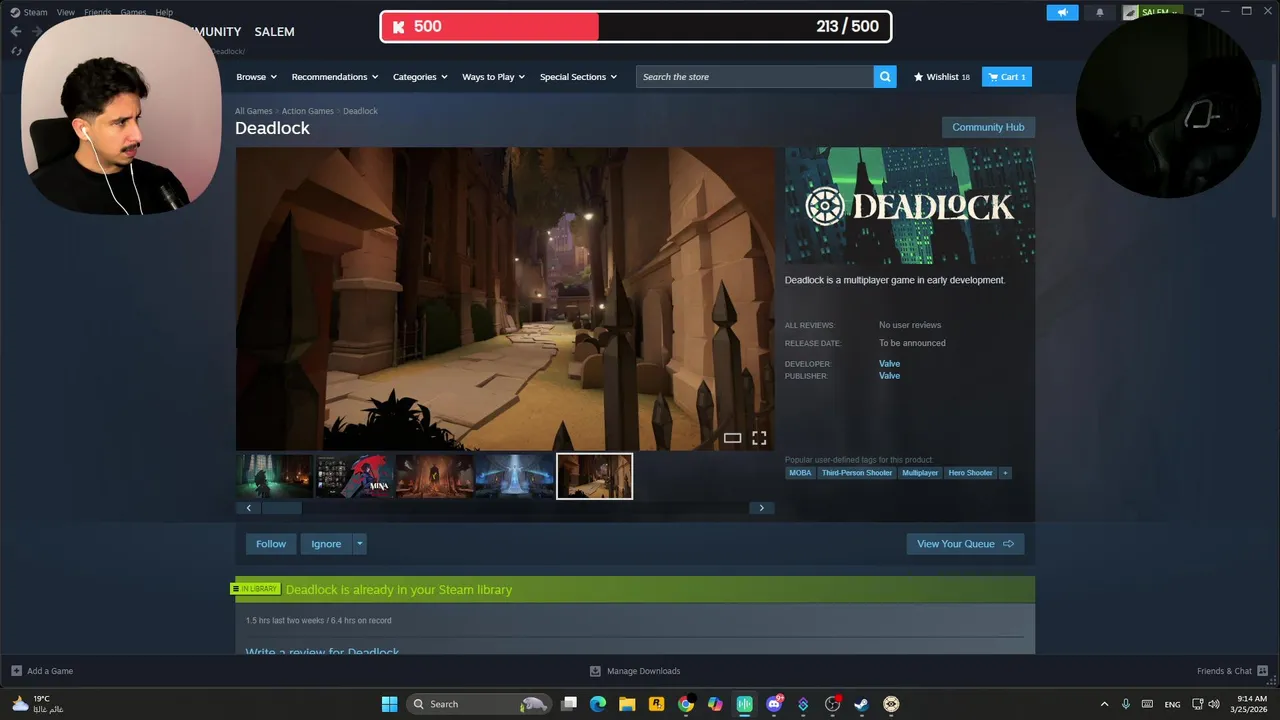
Task: Click the Windows taskbar Search box
Action: pos(479,704)
